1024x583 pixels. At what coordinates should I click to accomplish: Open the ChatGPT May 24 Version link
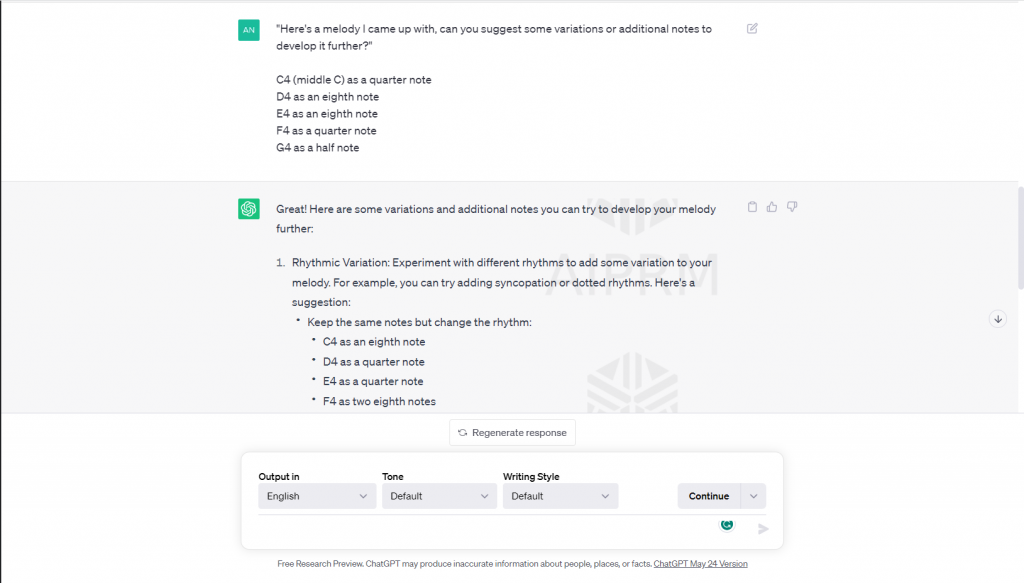[x=700, y=564]
